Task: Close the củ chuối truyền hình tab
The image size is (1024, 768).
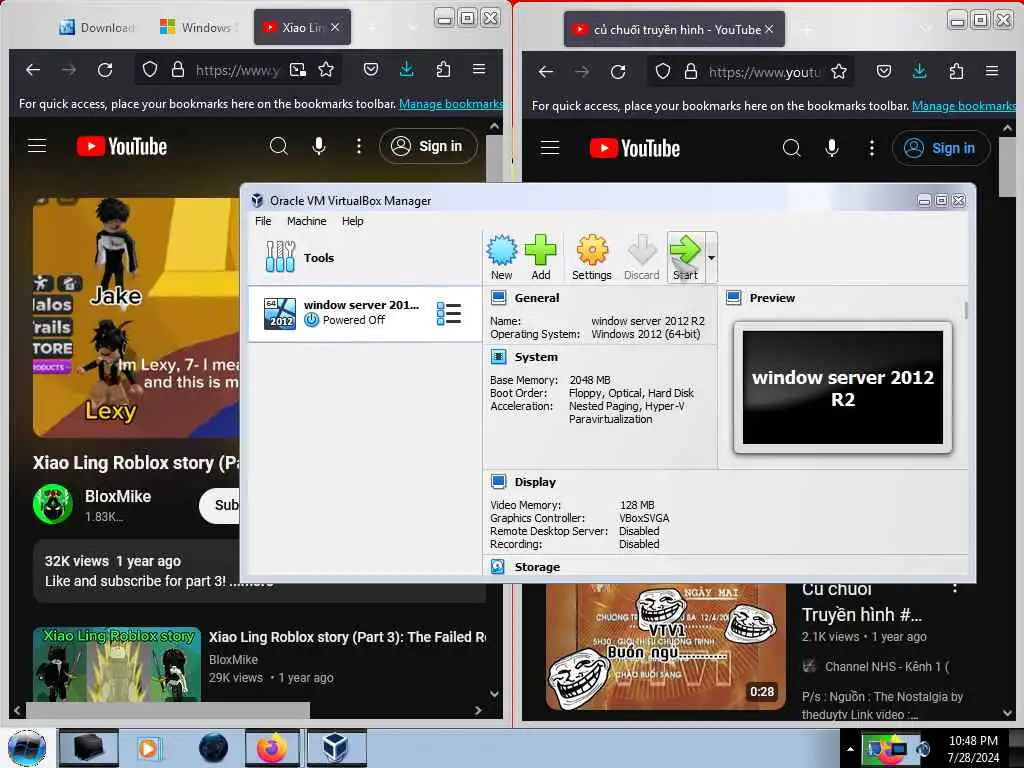Action: [x=769, y=29]
